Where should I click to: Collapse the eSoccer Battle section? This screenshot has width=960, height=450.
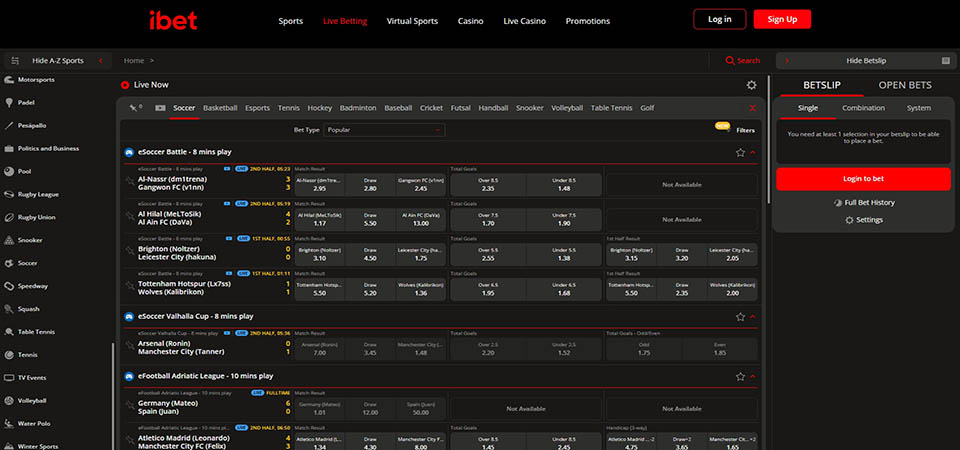pos(753,152)
